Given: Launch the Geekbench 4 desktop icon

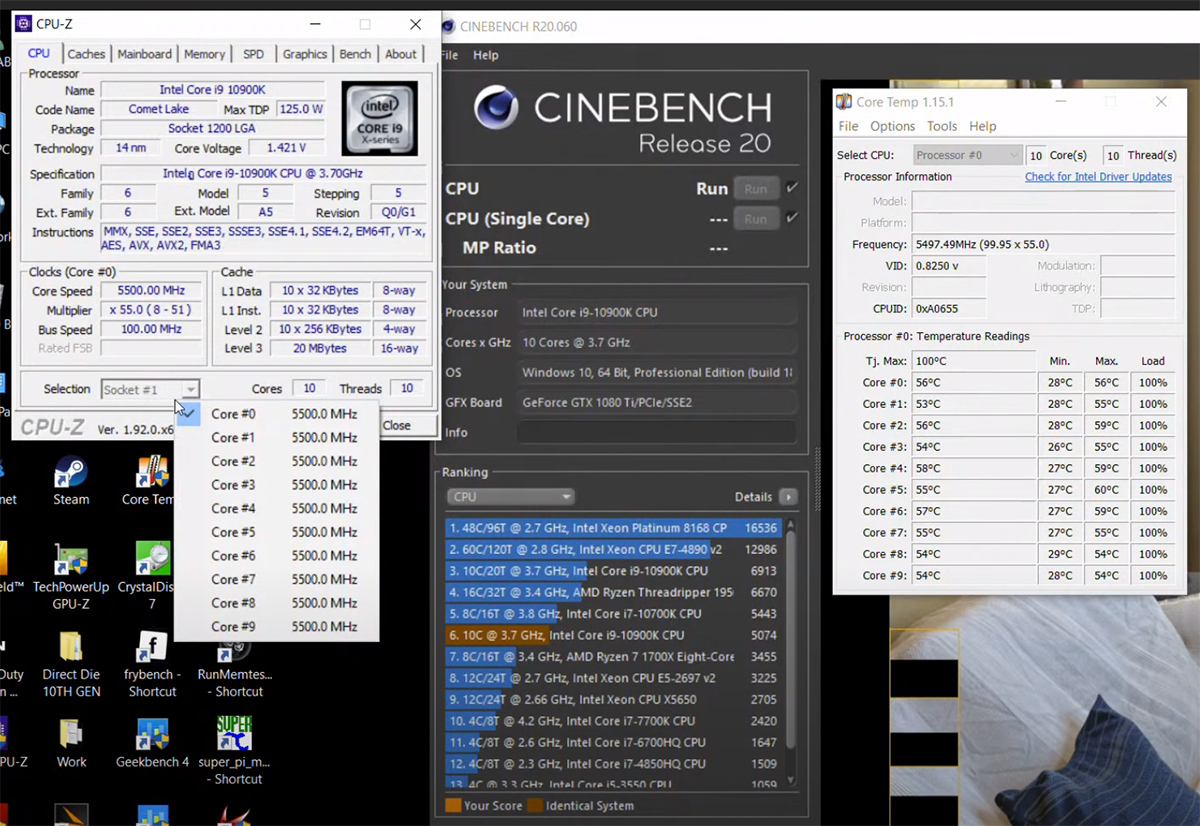Looking at the screenshot, I should pyautogui.click(x=152, y=743).
